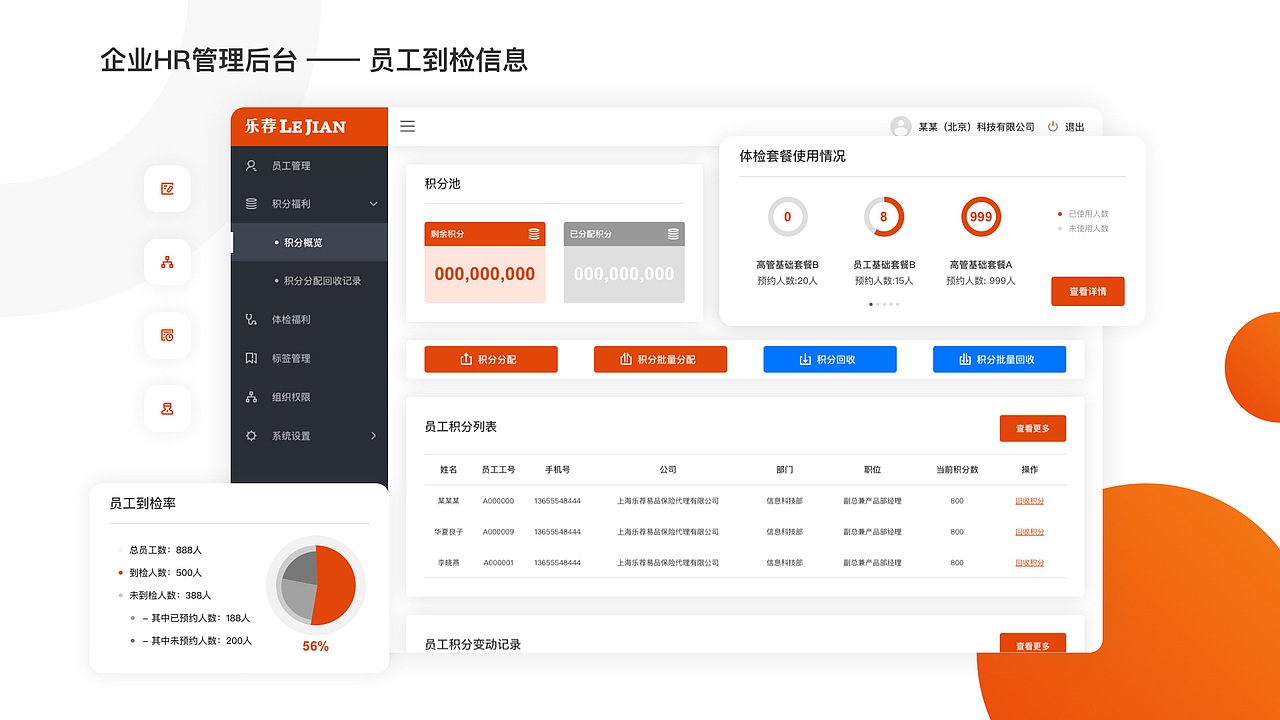The image size is (1280, 720).
Task: Click the blue 积分批量回收 button
Action: [x=999, y=359]
